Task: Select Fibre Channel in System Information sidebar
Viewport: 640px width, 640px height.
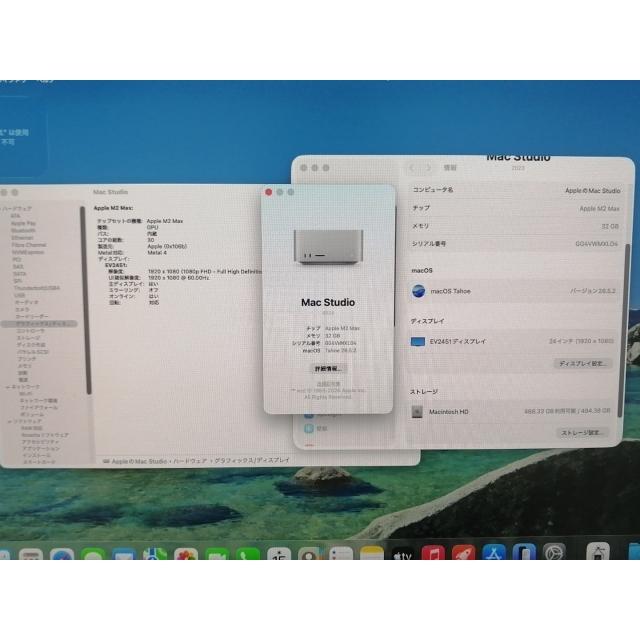Action: tap(29, 245)
